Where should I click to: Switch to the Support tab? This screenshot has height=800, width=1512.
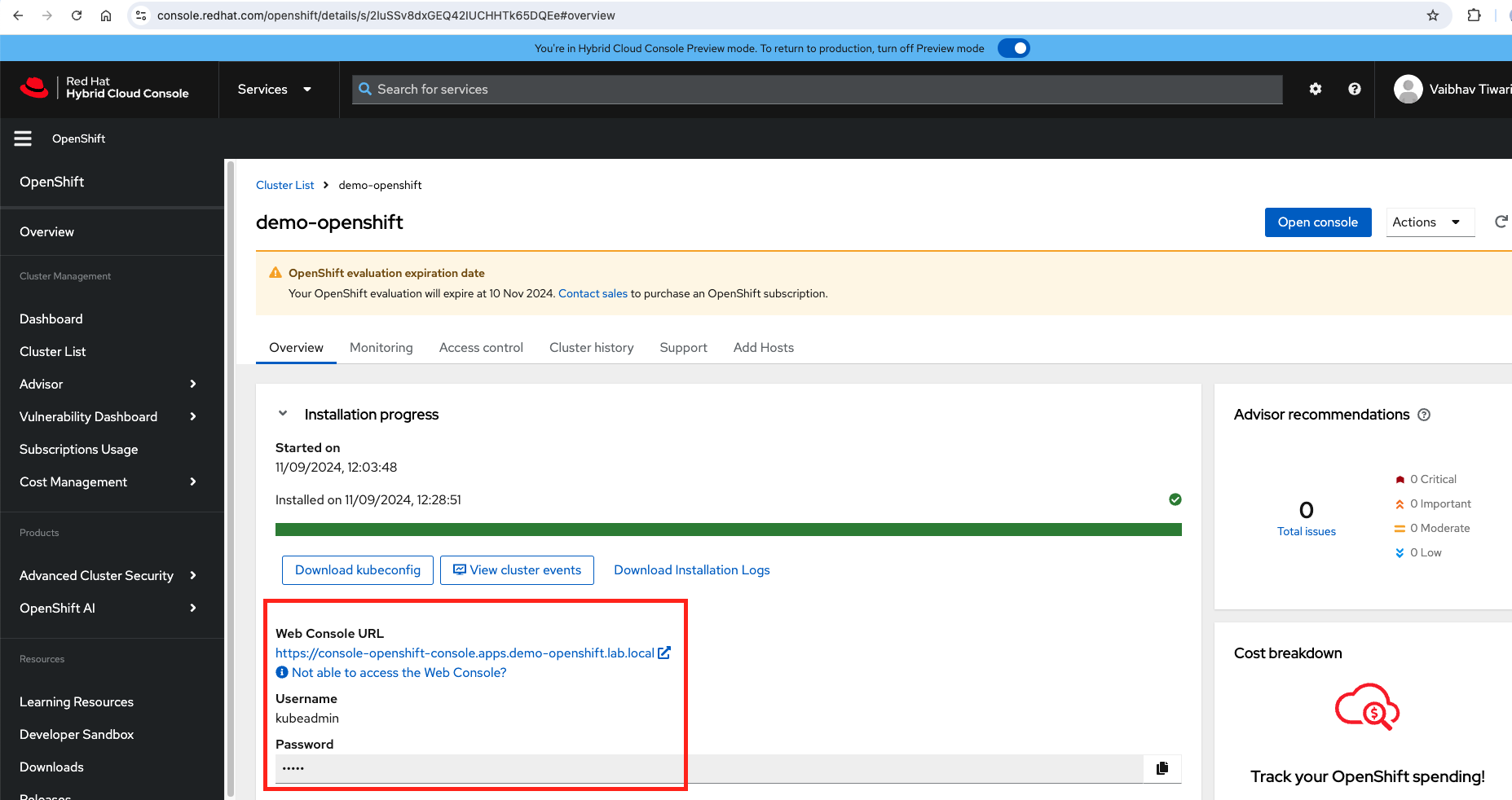(x=683, y=347)
